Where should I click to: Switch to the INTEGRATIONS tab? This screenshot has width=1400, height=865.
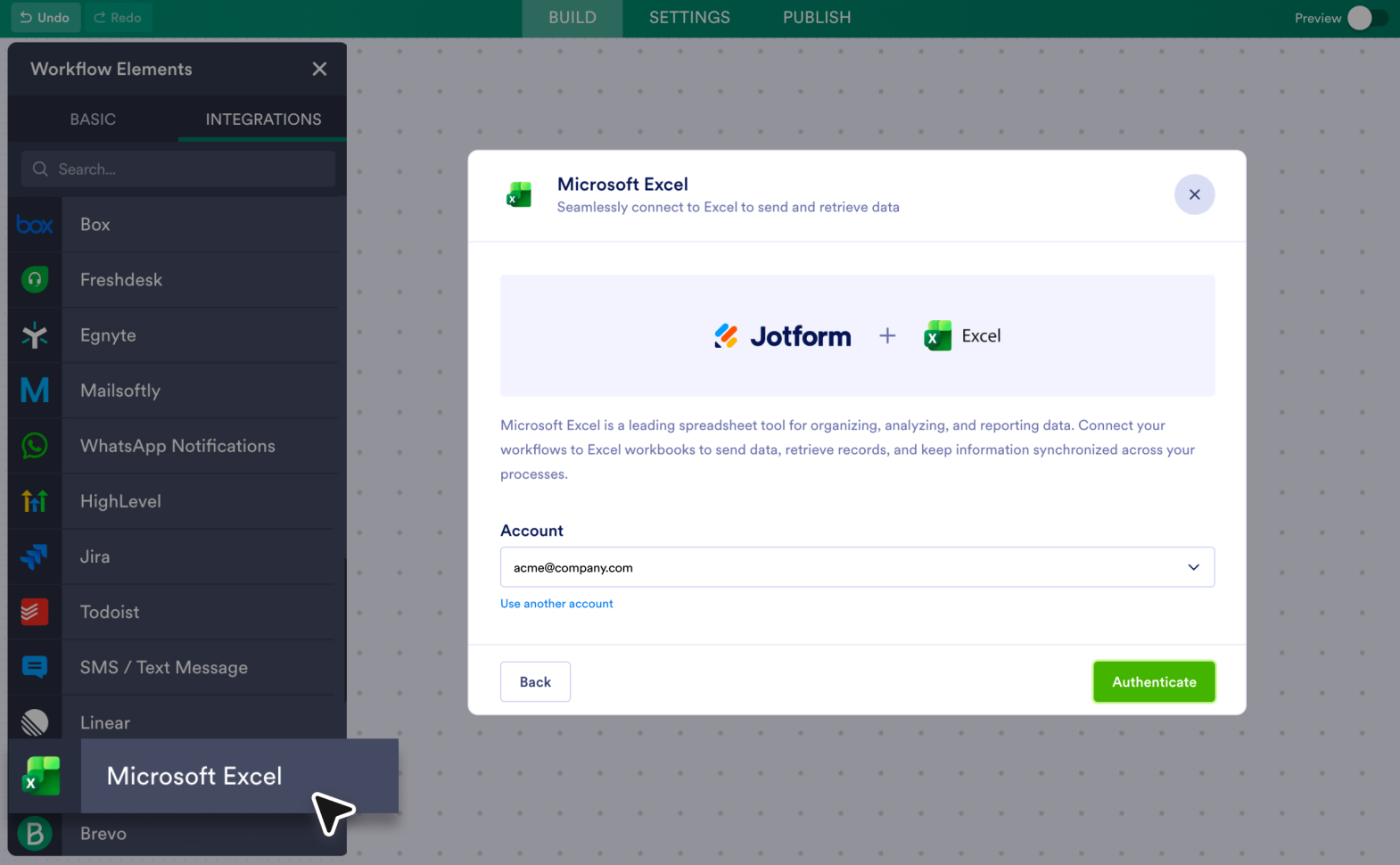[x=263, y=119]
